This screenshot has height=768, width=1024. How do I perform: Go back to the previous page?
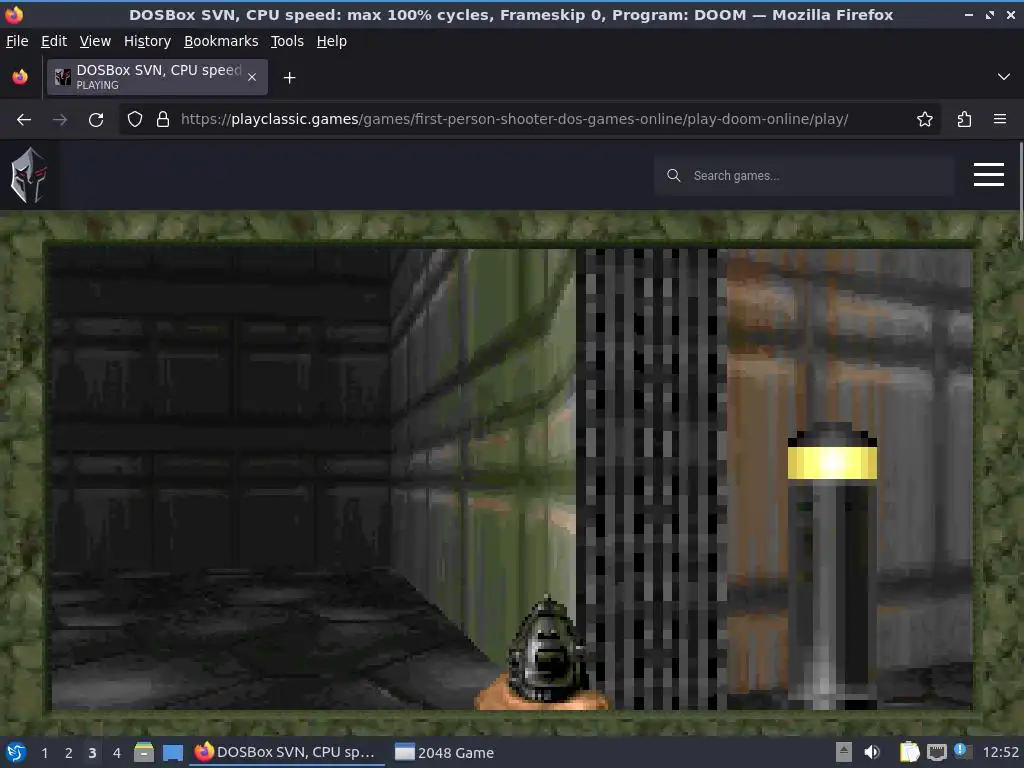point(24,120)
